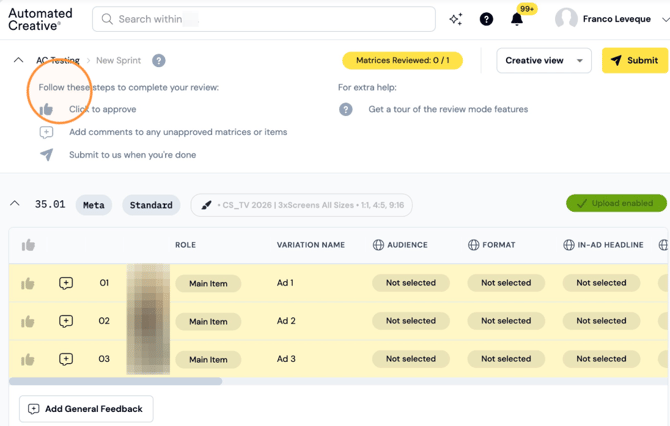Collapse the review instructions panel chevron
670x426 pixels.
18,60
